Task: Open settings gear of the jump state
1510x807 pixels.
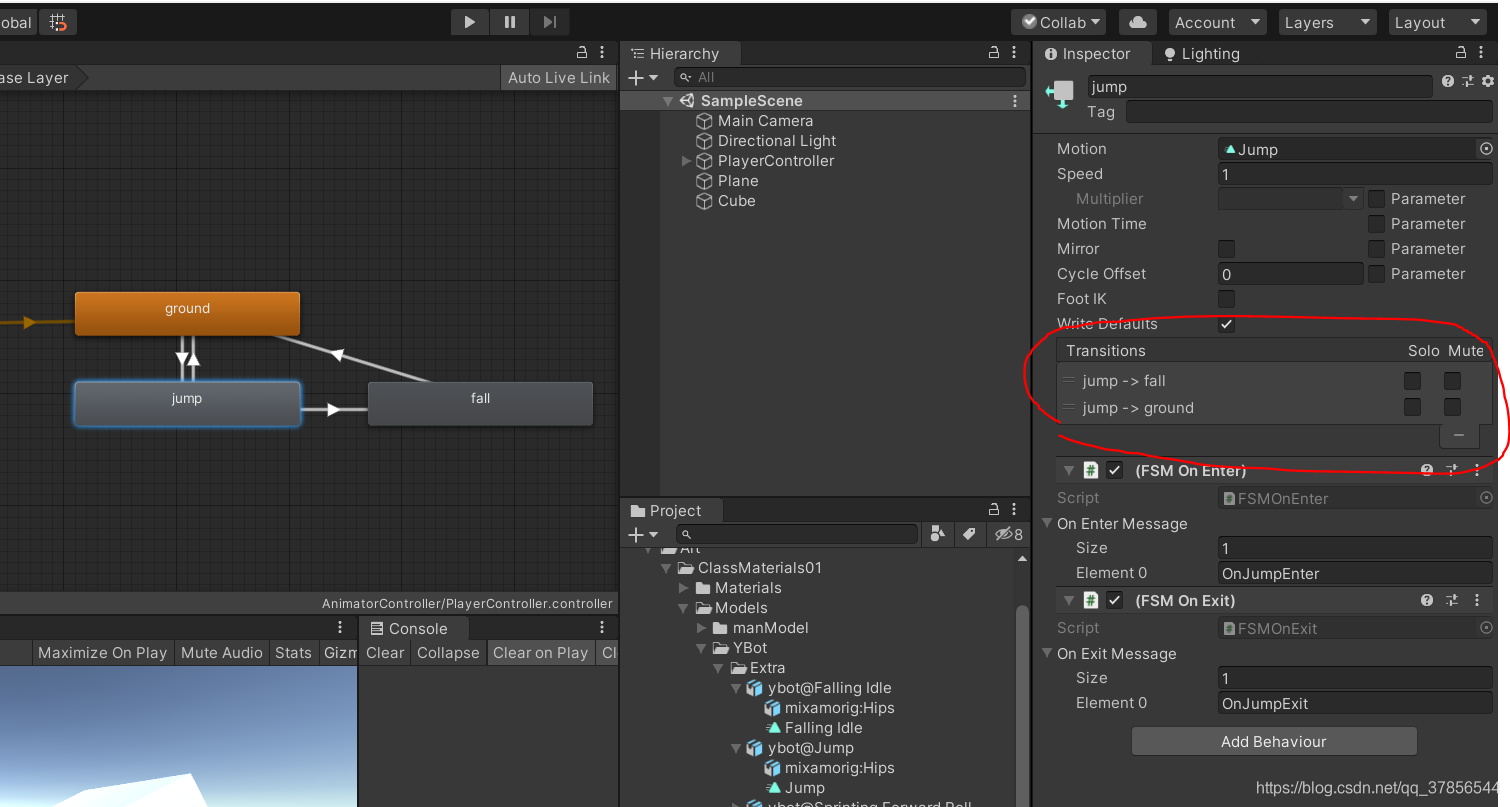Action: point(1487,81)
